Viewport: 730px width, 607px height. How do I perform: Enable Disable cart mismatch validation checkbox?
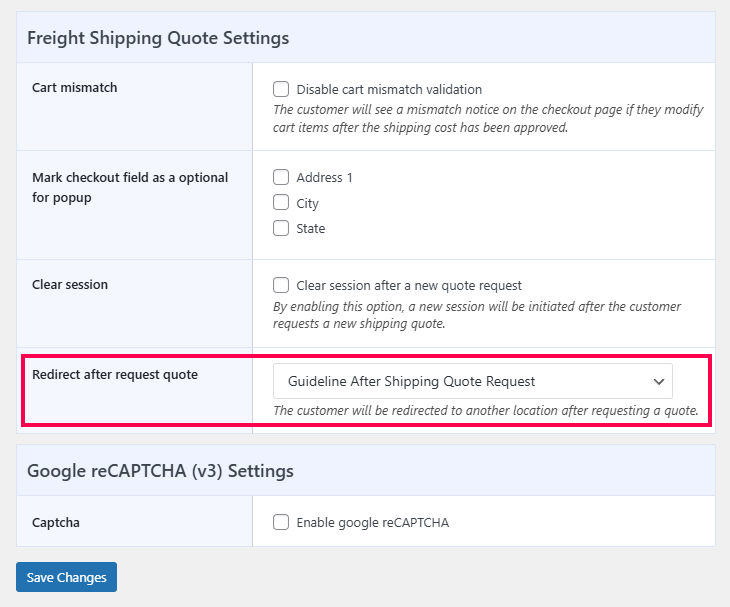[281, 89]
